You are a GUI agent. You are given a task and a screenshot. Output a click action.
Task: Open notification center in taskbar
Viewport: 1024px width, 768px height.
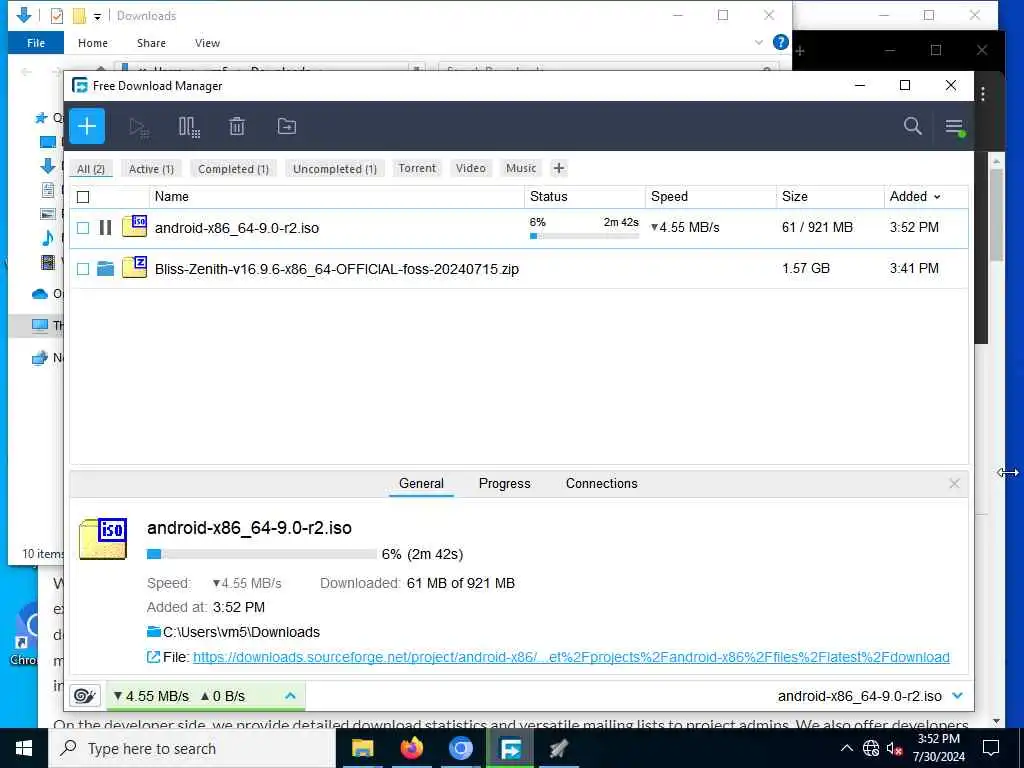[x=991, y=748]
